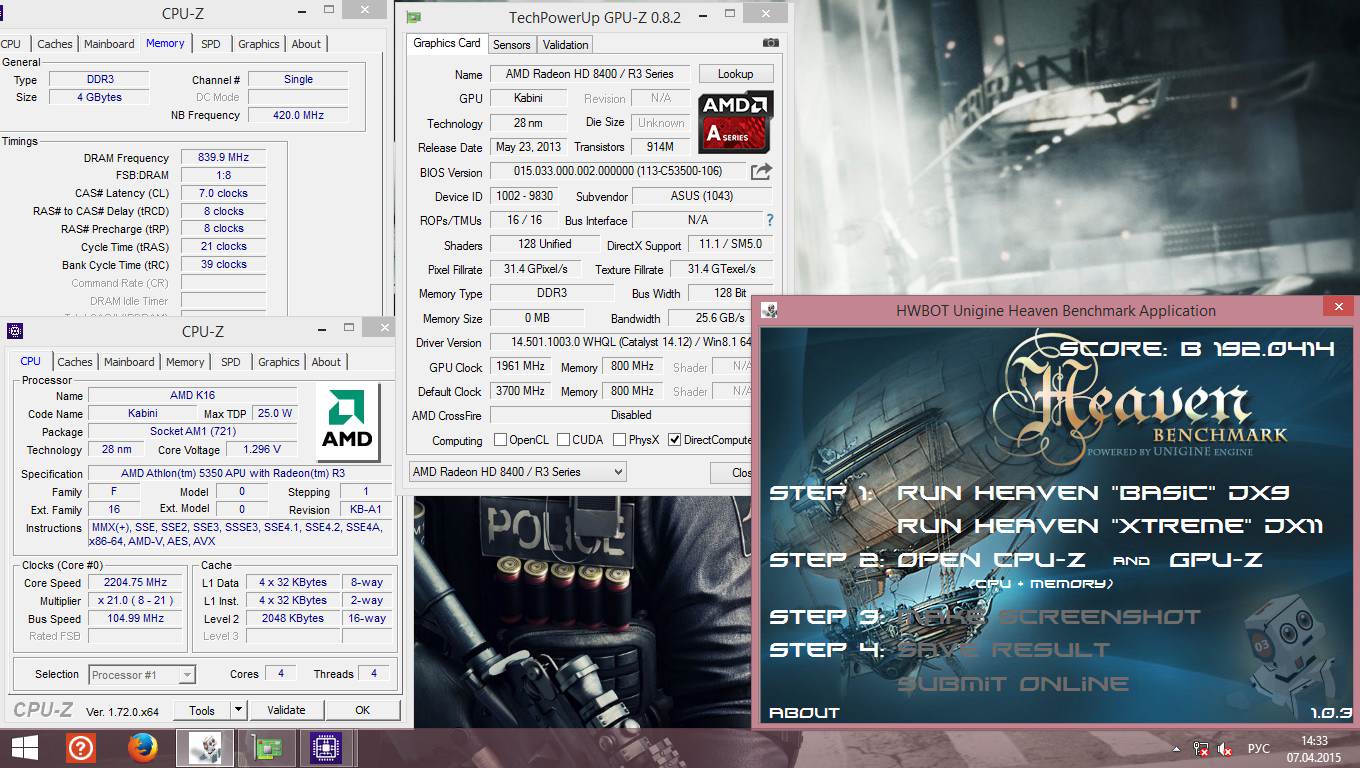
Task: Click the GPU Clock value 1961 MHz
Action: tap(520, 367)
